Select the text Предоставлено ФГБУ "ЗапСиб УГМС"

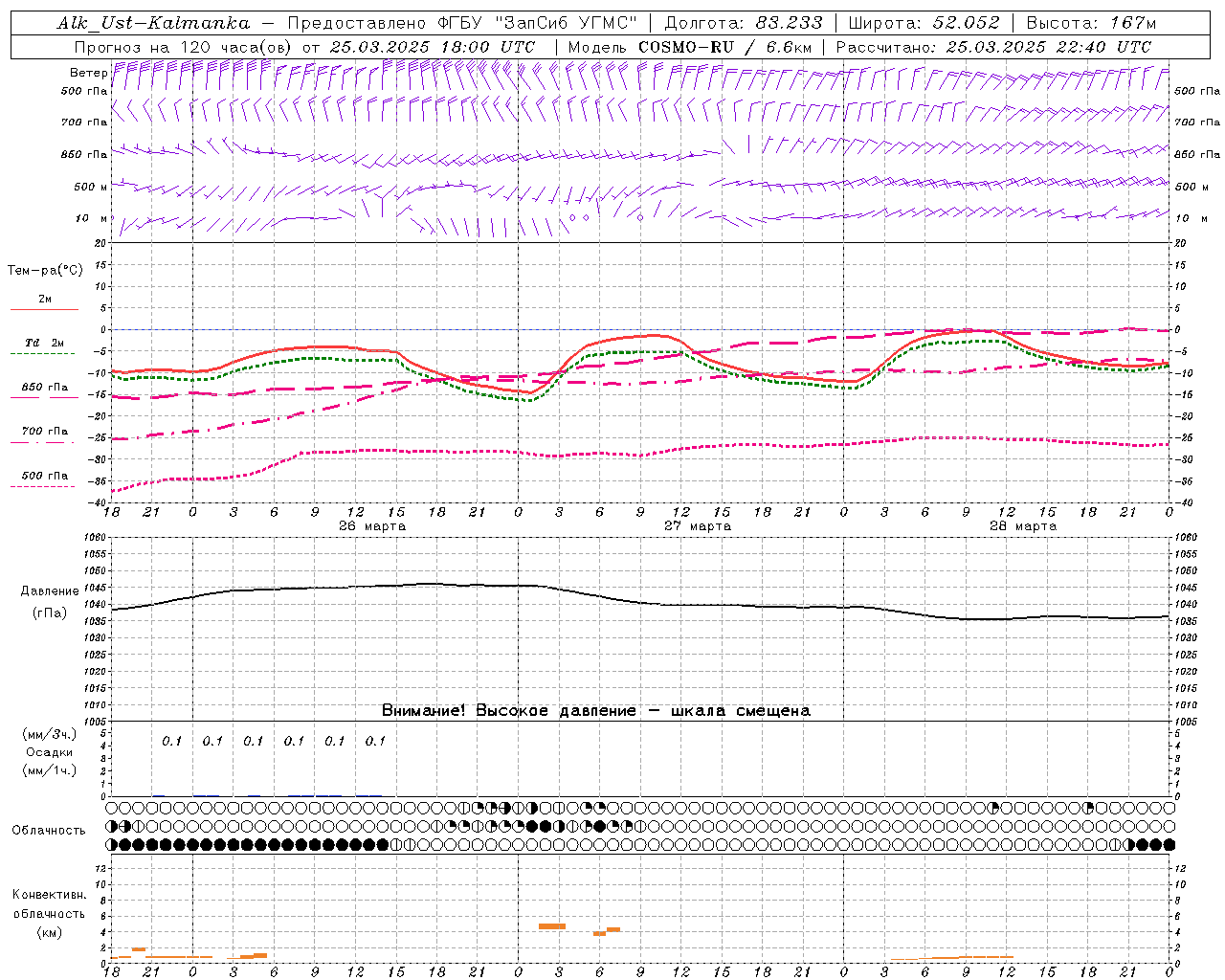(x=462, y=23)
